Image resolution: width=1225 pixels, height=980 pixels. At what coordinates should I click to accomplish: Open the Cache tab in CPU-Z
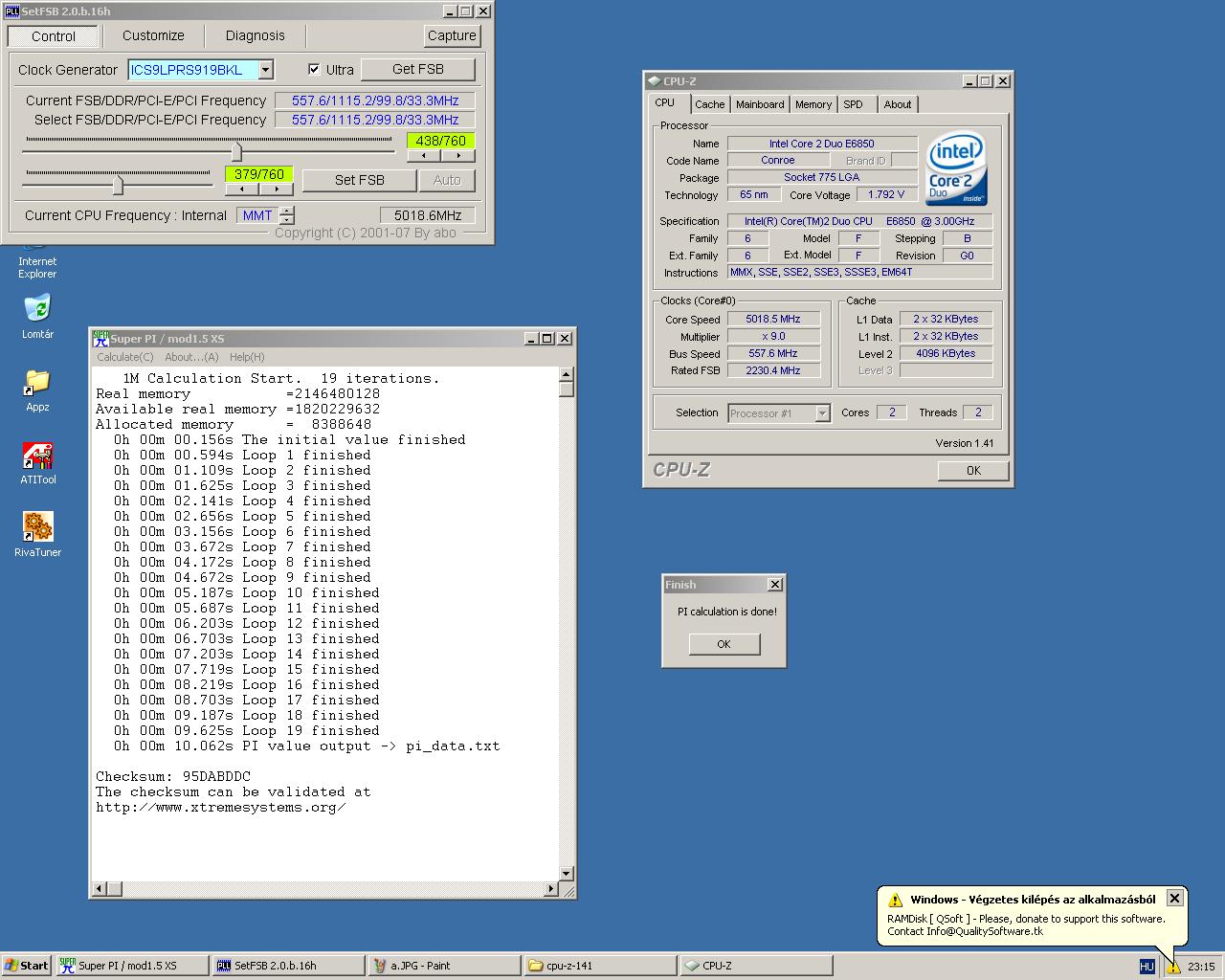[709, 104]
